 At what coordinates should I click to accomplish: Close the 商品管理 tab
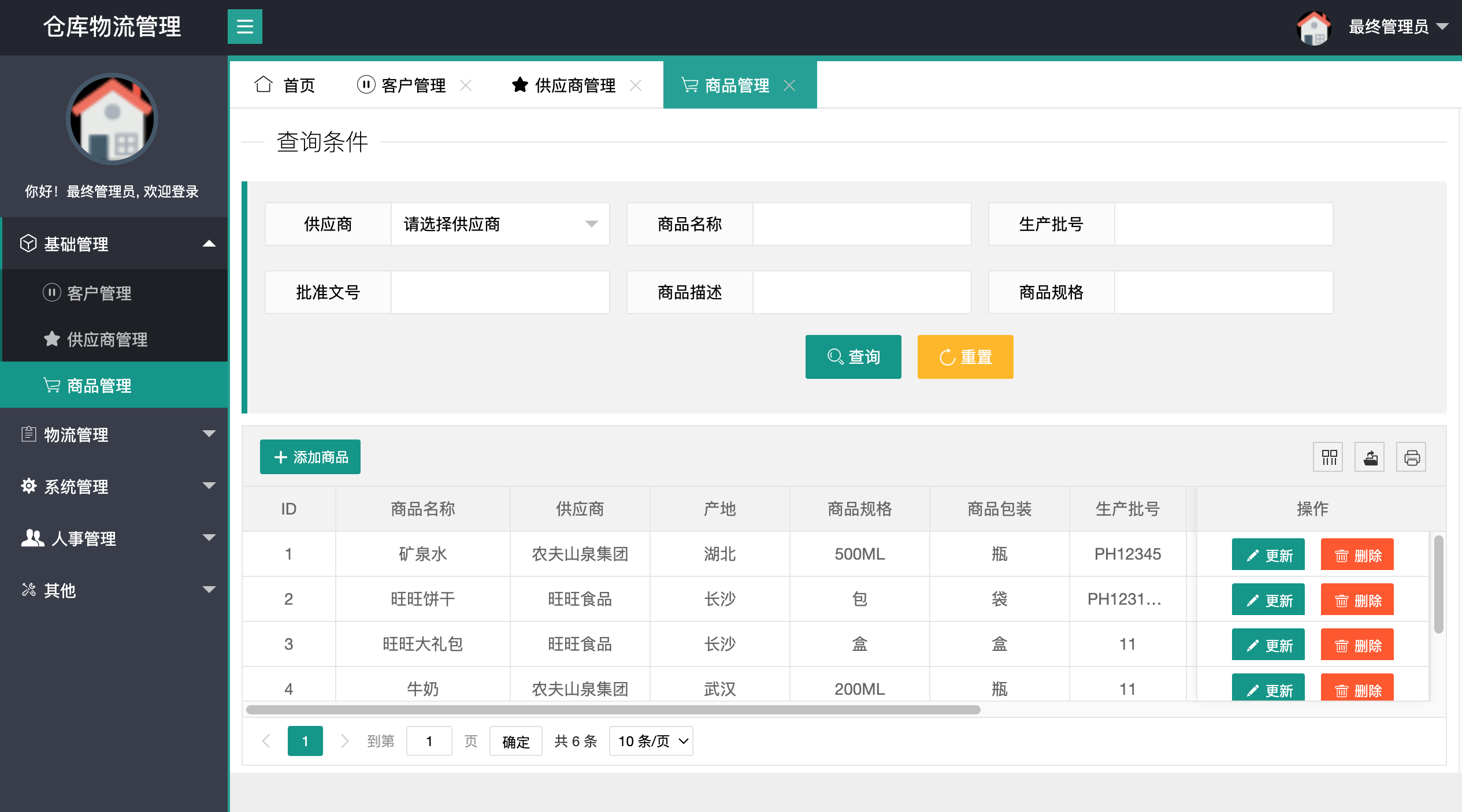tap(789, 85)
